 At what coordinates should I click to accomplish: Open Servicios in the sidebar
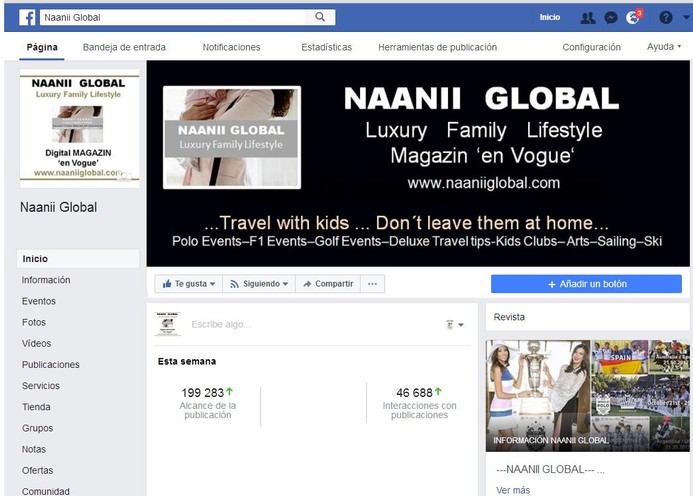click(41, 386)
